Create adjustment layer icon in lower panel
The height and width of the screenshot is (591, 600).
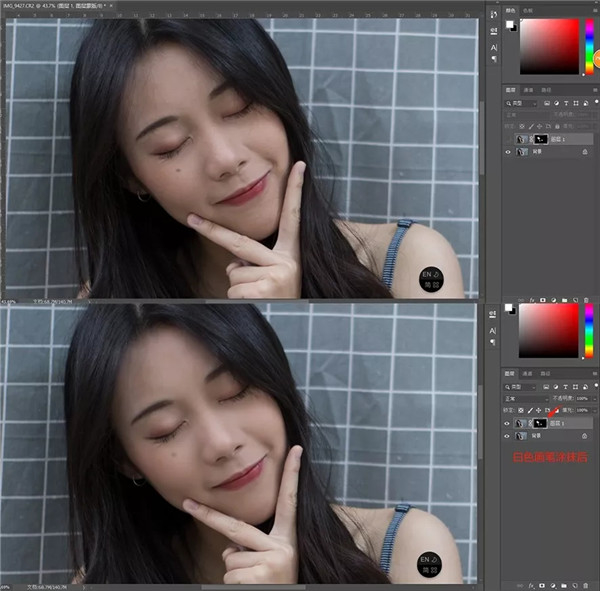coord(553,586)
